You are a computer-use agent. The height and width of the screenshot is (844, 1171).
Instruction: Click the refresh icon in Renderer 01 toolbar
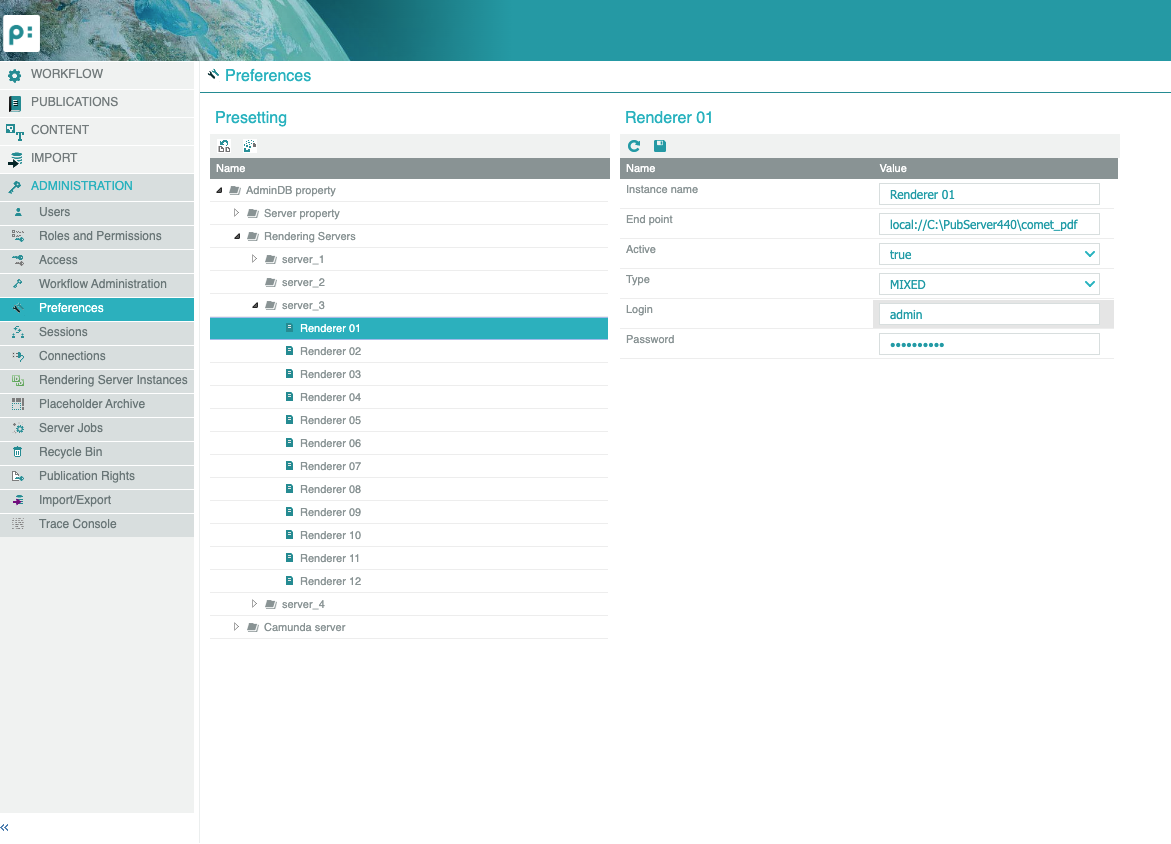tap(634, 146)
